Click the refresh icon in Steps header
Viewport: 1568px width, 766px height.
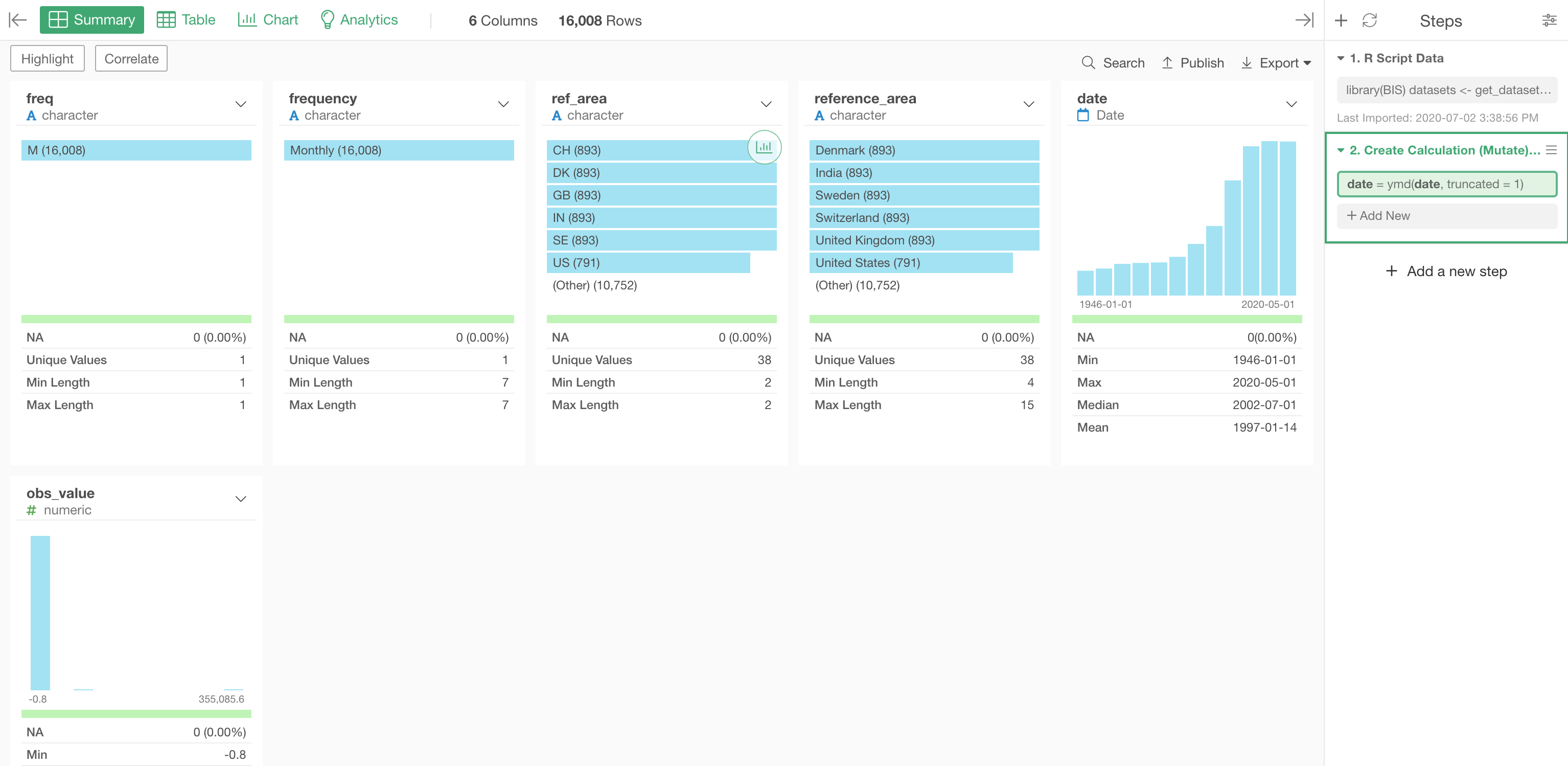pos(1370,20)
